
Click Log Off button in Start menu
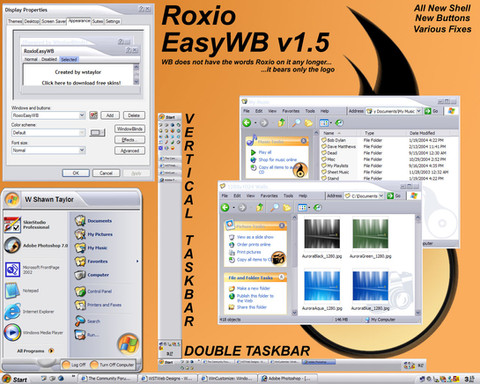tap(74, 365)
